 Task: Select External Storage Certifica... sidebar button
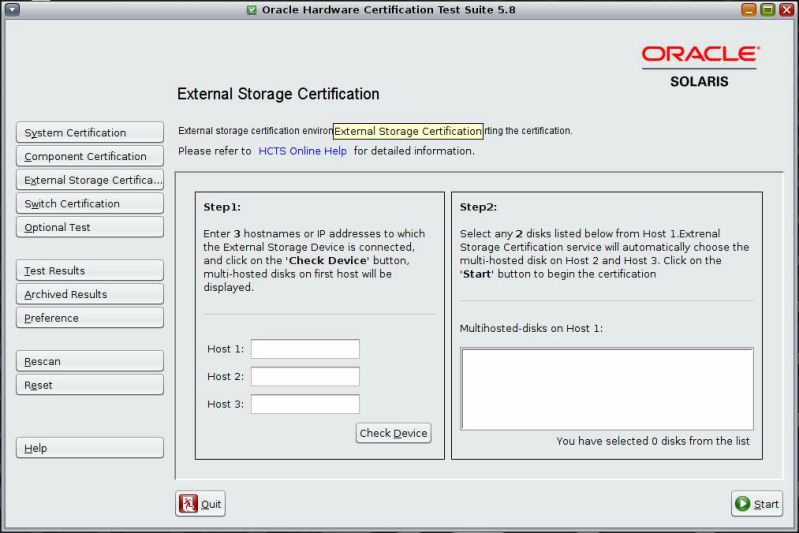(x=90, y=180)
